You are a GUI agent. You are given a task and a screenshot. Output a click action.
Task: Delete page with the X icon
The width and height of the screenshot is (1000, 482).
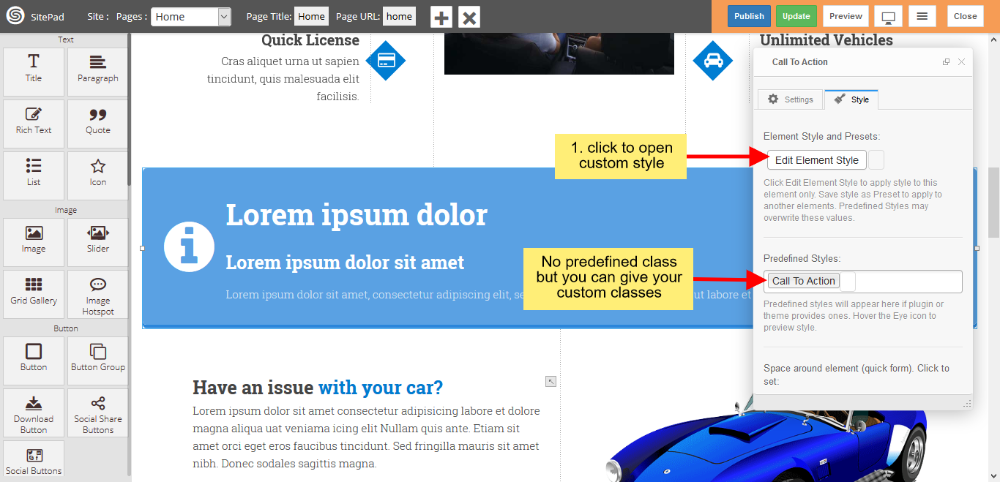pyautogui.click(x=469, y=17)
